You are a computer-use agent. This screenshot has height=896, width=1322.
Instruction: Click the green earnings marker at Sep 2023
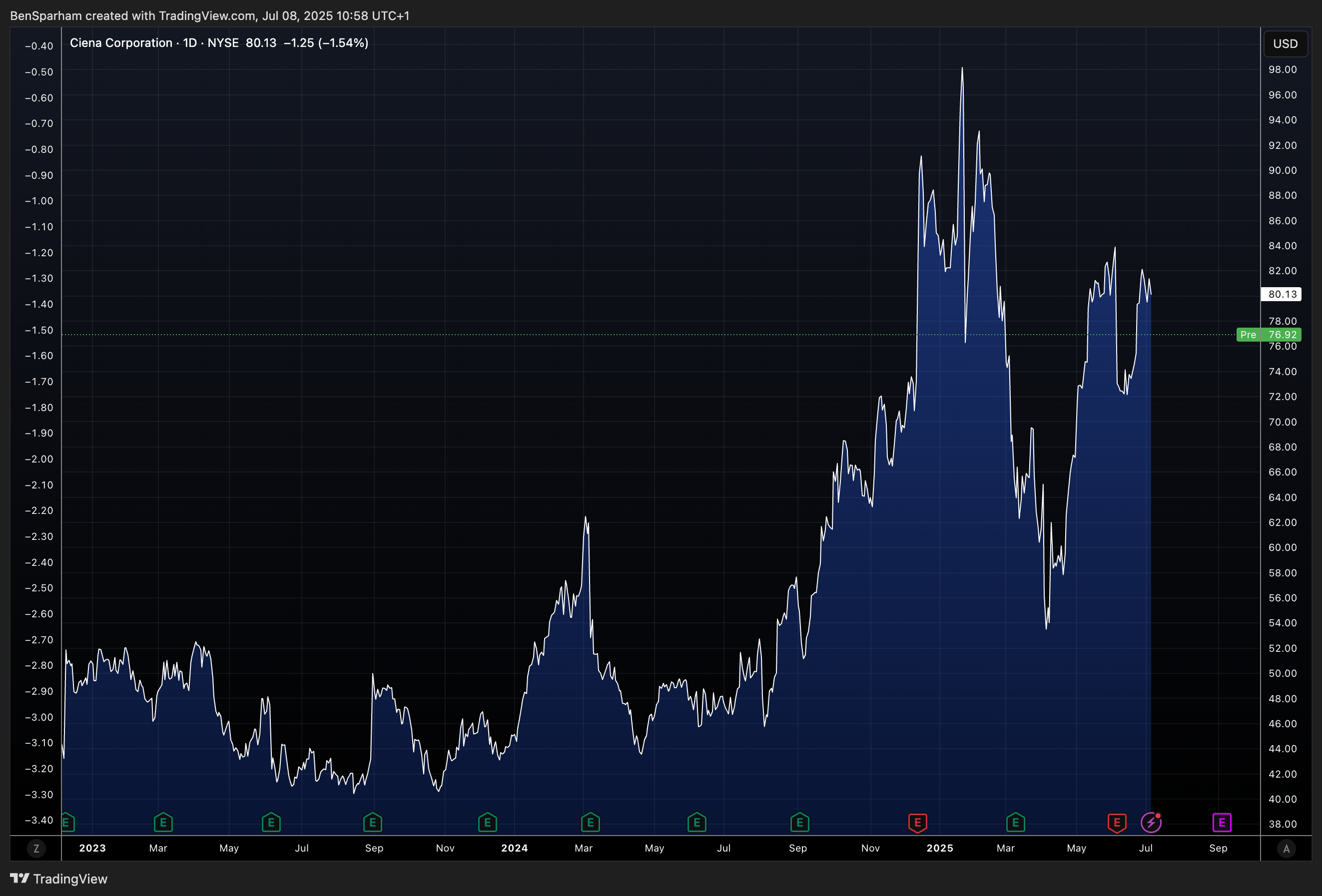(x=373, y=822)
